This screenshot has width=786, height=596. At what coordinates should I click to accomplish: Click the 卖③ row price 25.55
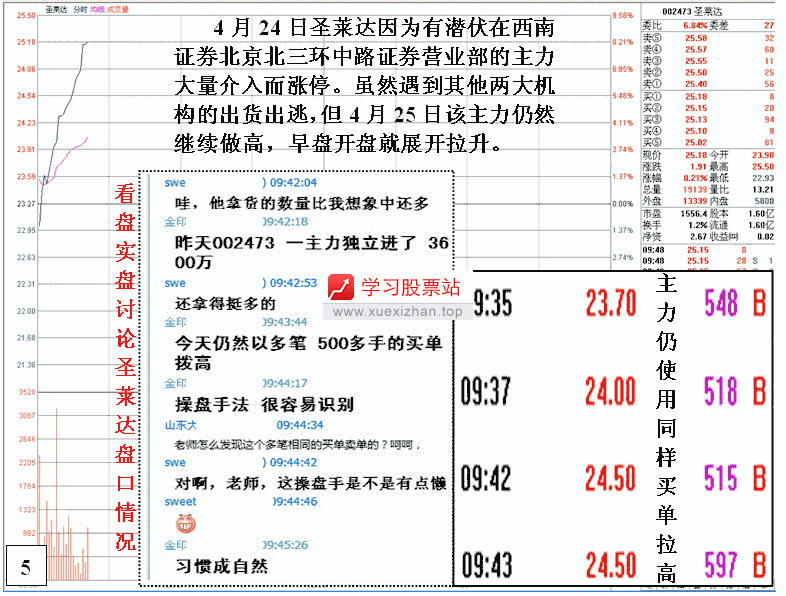(696, 61)
